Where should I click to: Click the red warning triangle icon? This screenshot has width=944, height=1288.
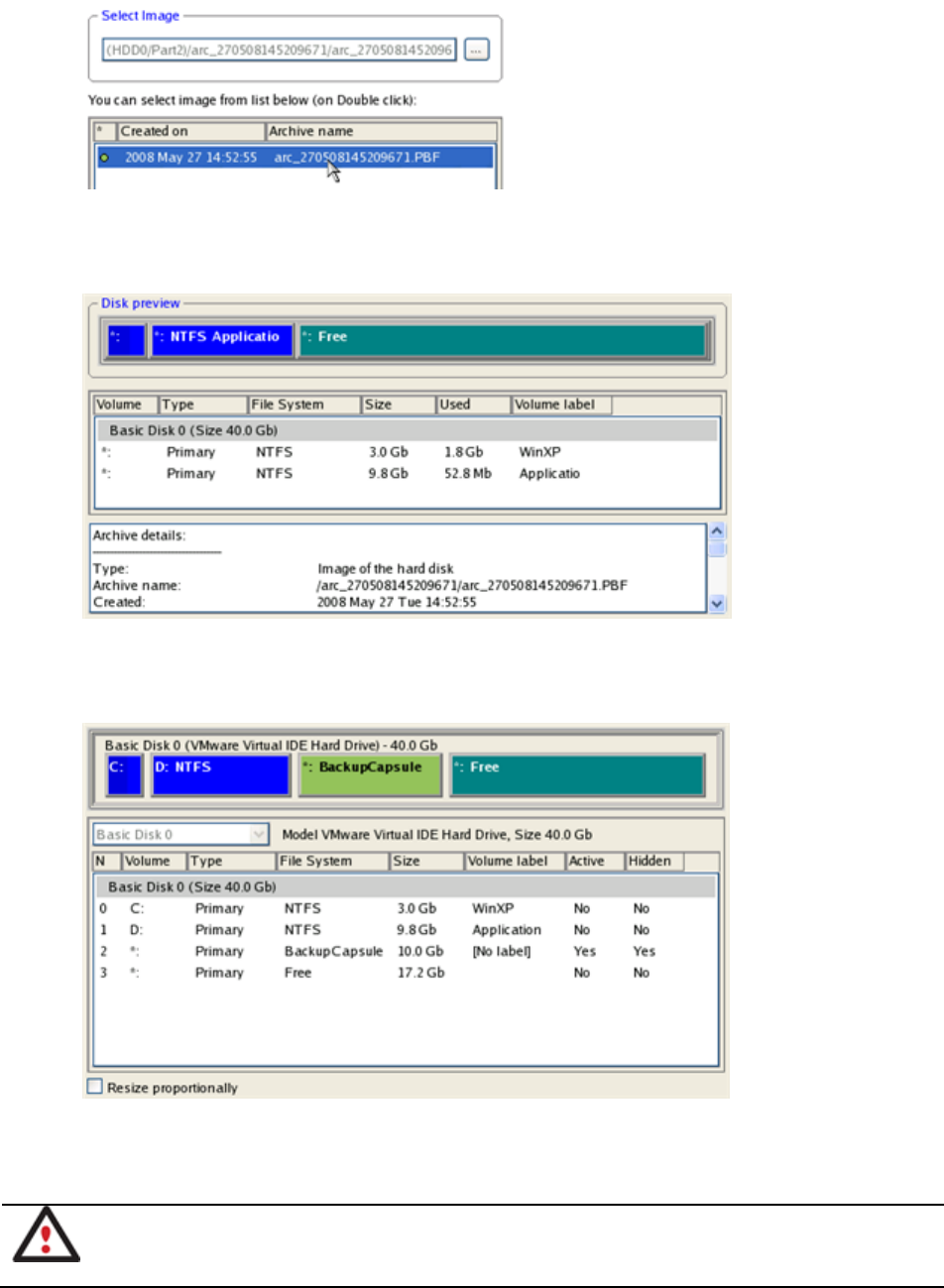(46, 1235)
